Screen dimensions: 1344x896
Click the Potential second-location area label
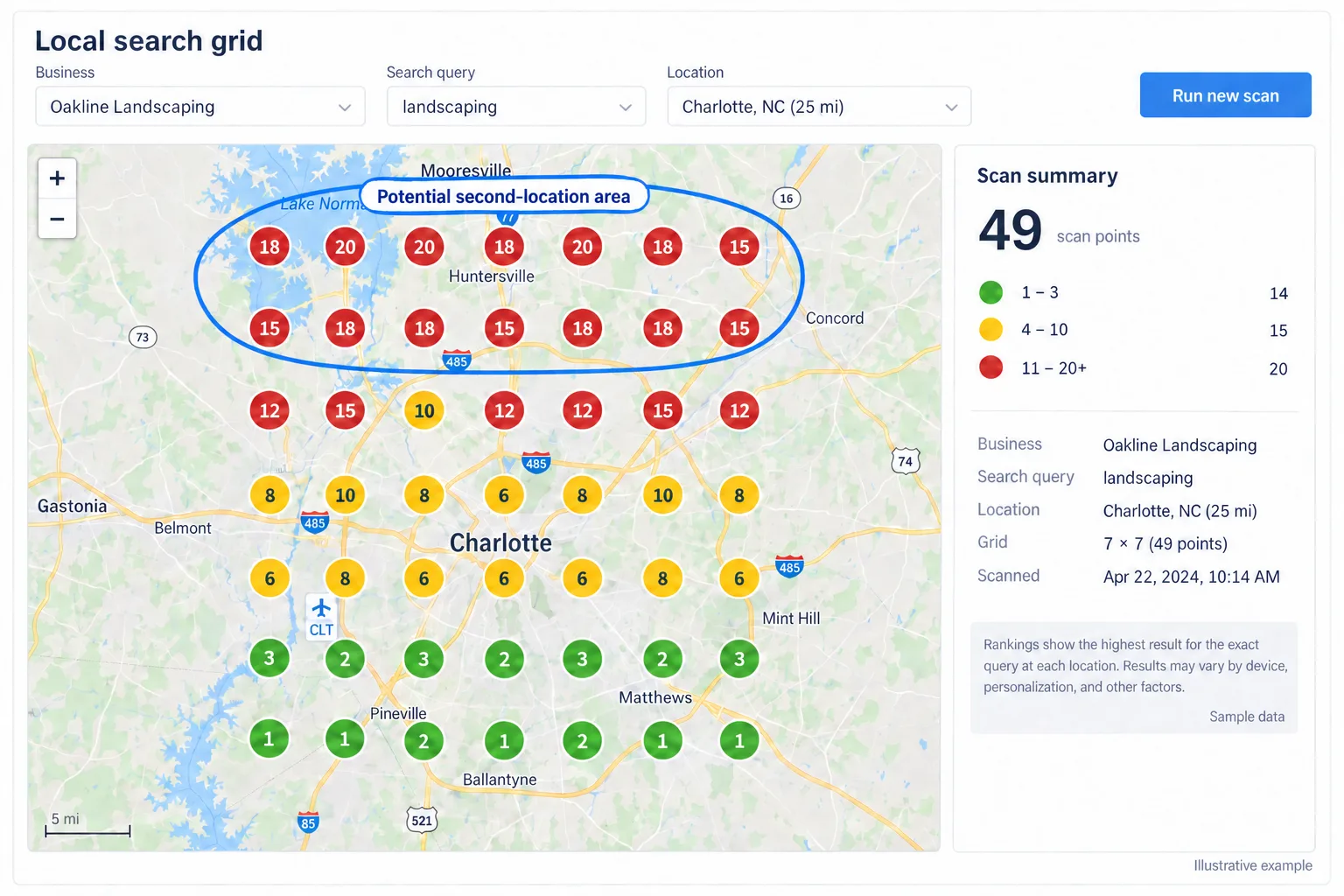[504, 197]
